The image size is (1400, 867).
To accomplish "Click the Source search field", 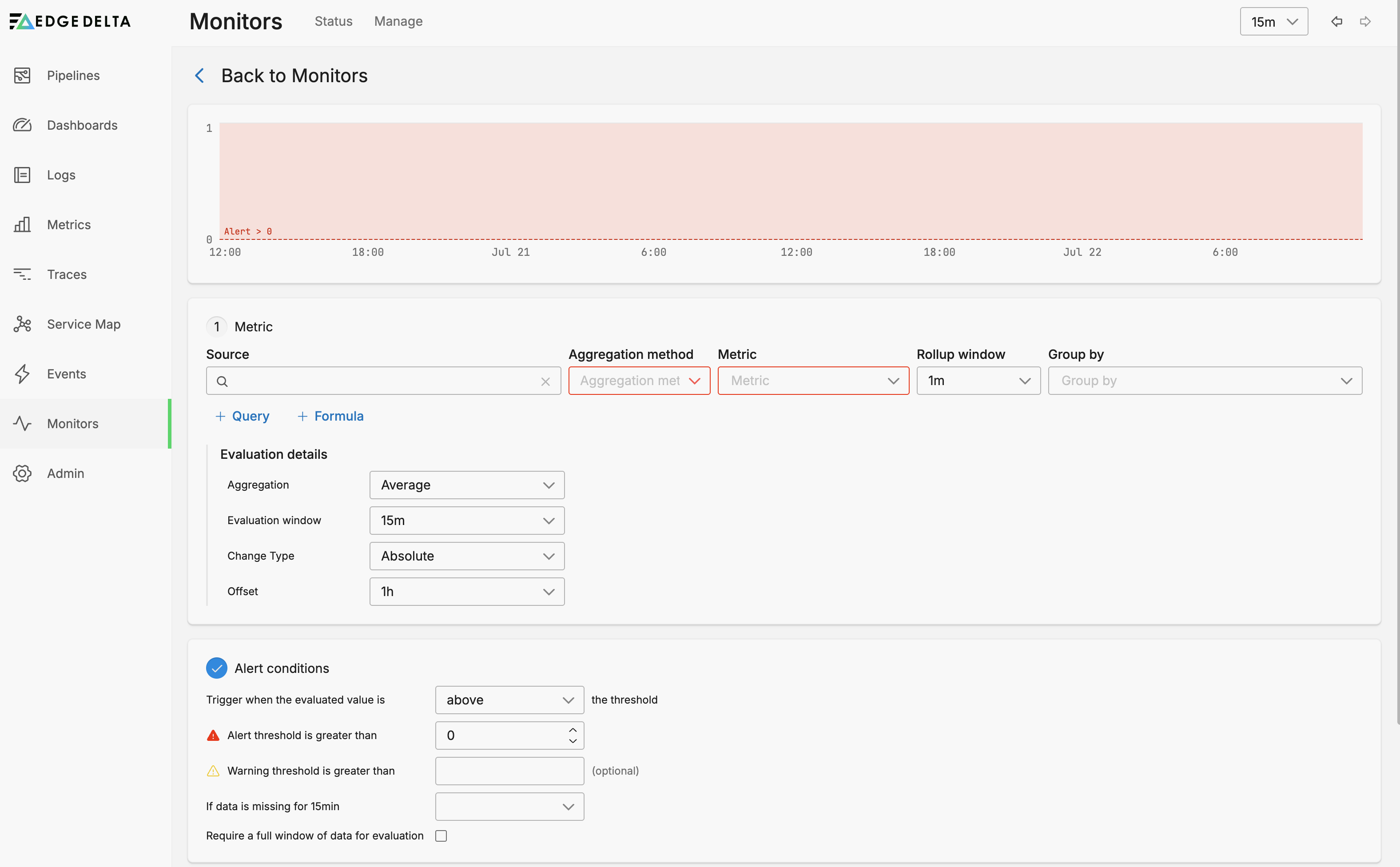I will click(x=383, y=381).
